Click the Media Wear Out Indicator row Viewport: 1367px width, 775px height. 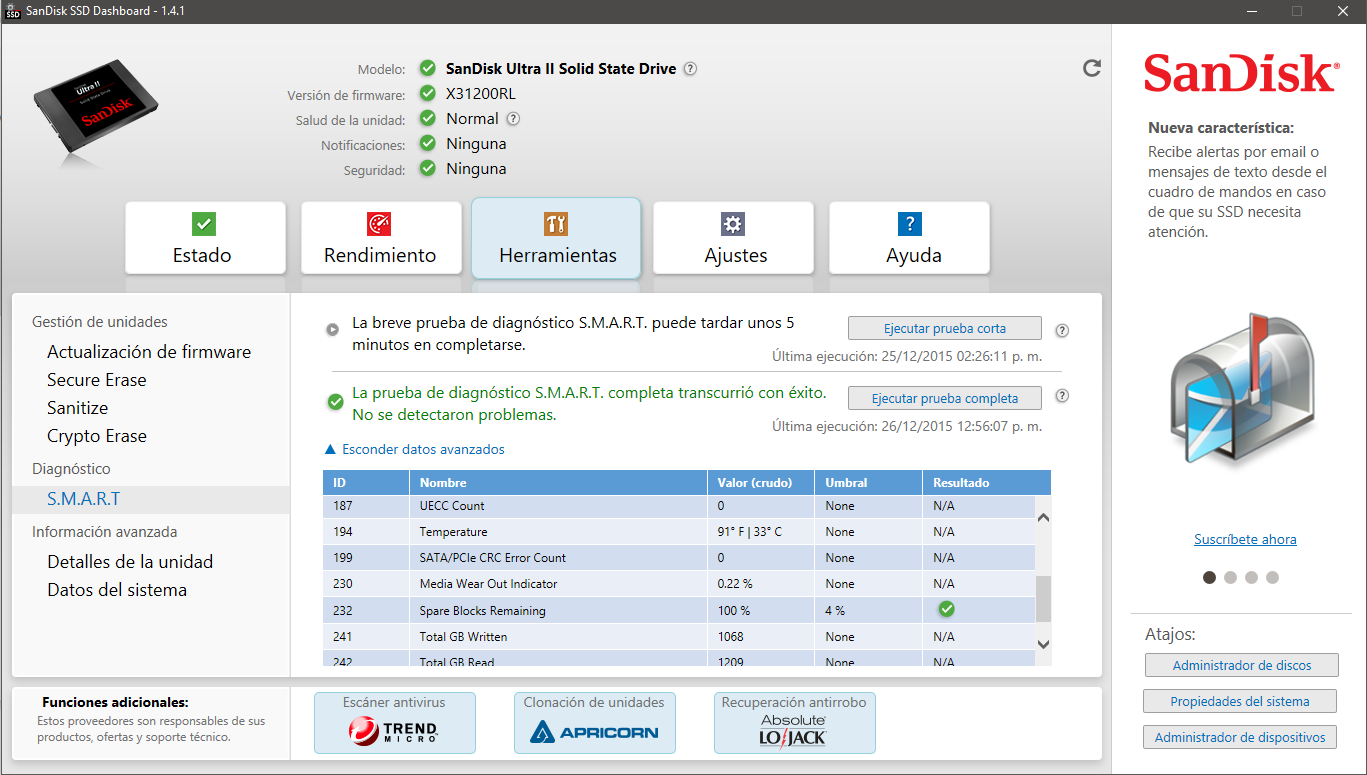click(x=679, y=583)
